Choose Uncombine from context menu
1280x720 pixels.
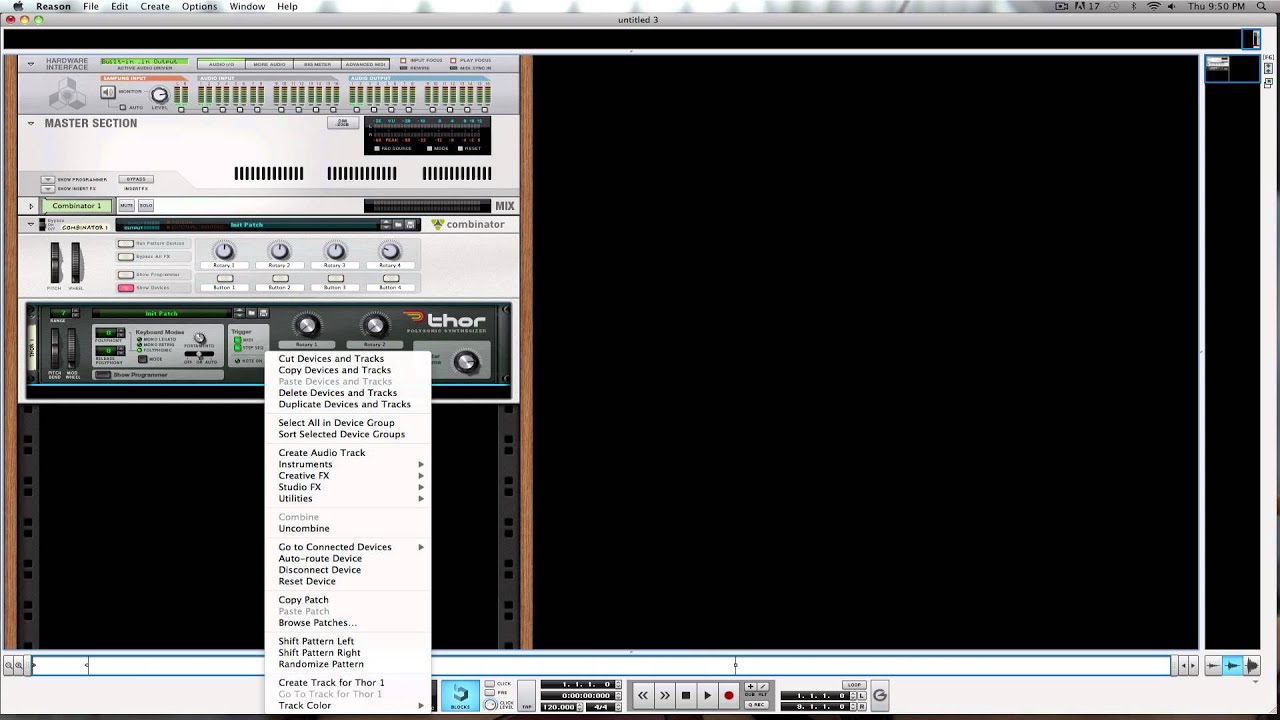tap(303, 529)
